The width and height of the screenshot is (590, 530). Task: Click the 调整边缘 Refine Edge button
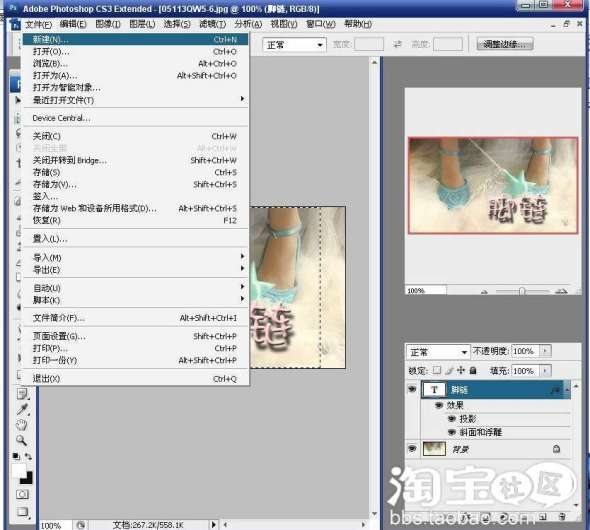505,44
